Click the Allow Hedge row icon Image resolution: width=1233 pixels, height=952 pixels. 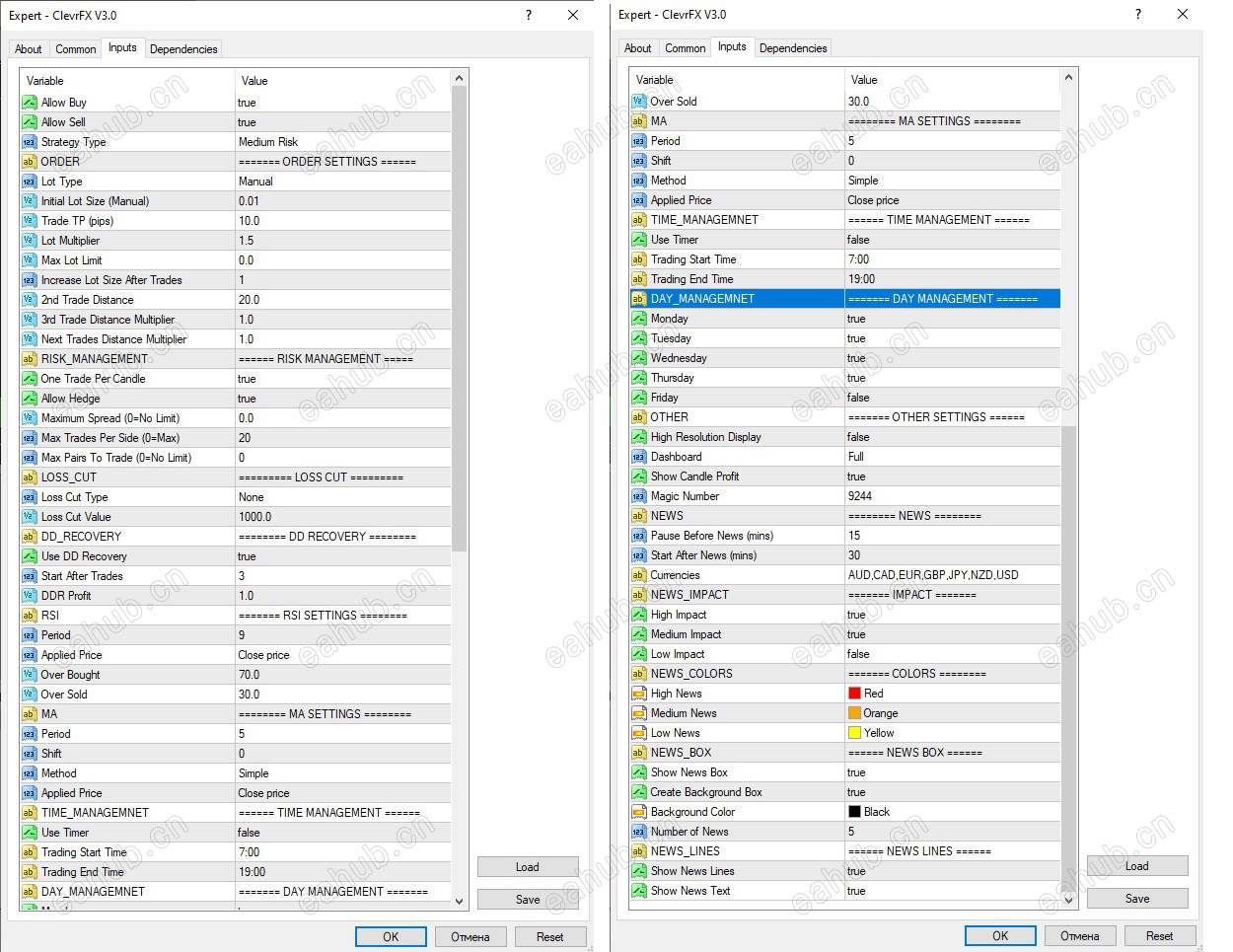pyautogui.click(x=29, y=399)
